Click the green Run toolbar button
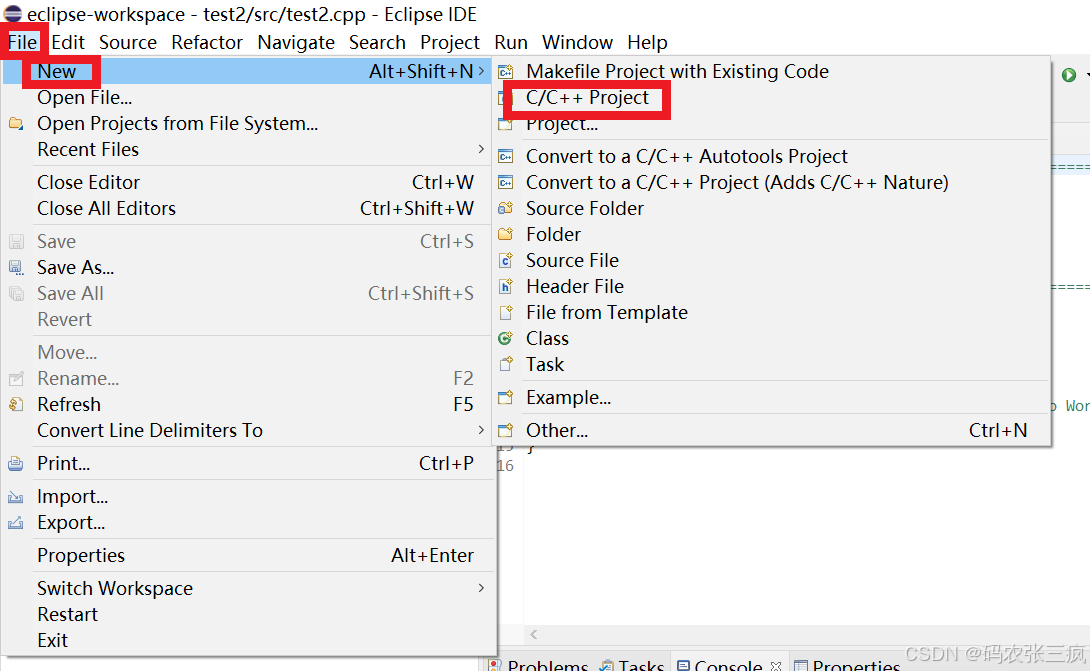This screenshot has width=1090, height=671. click(x=1069, y=74)
